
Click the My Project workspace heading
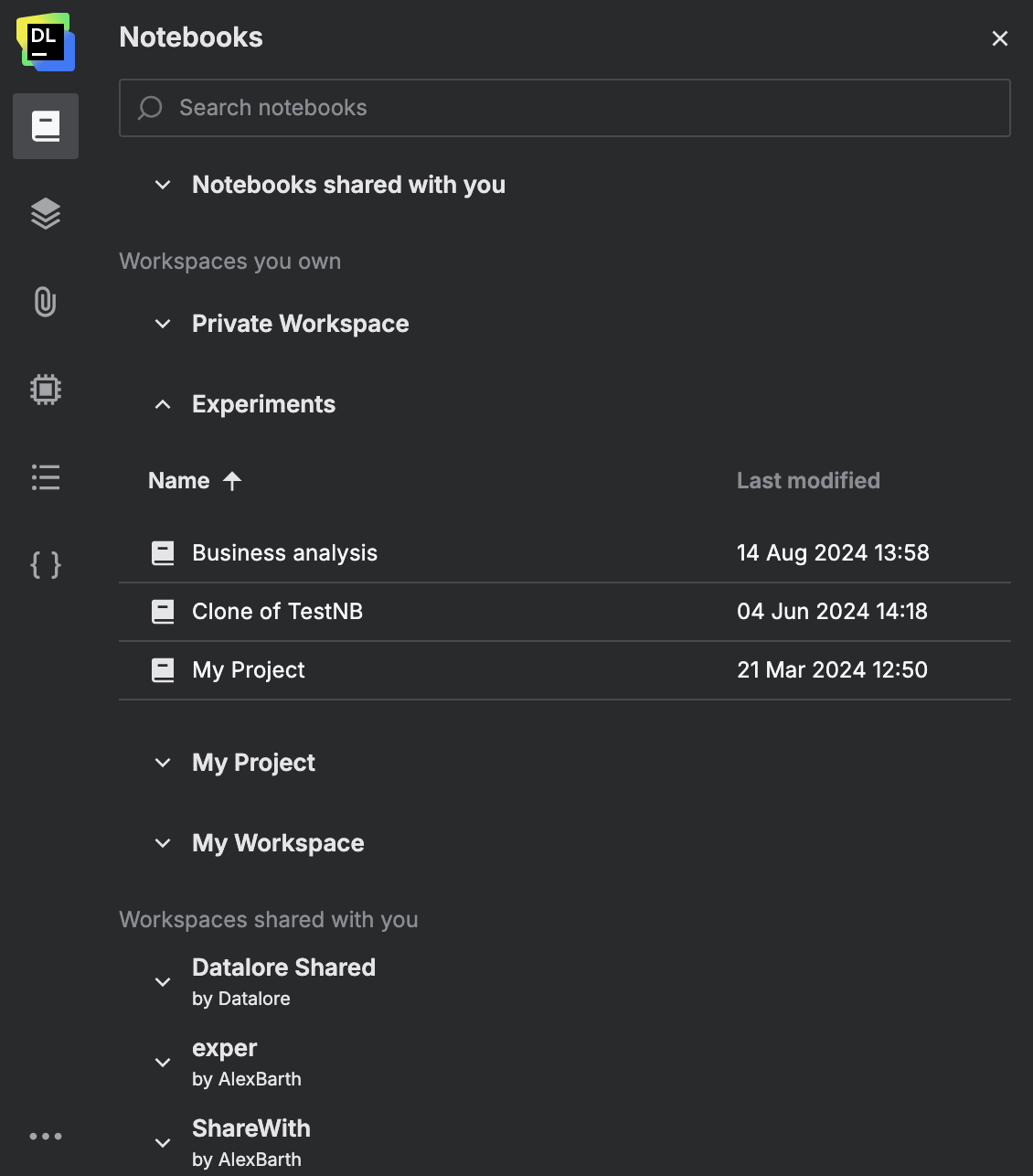tap(253, 763)
